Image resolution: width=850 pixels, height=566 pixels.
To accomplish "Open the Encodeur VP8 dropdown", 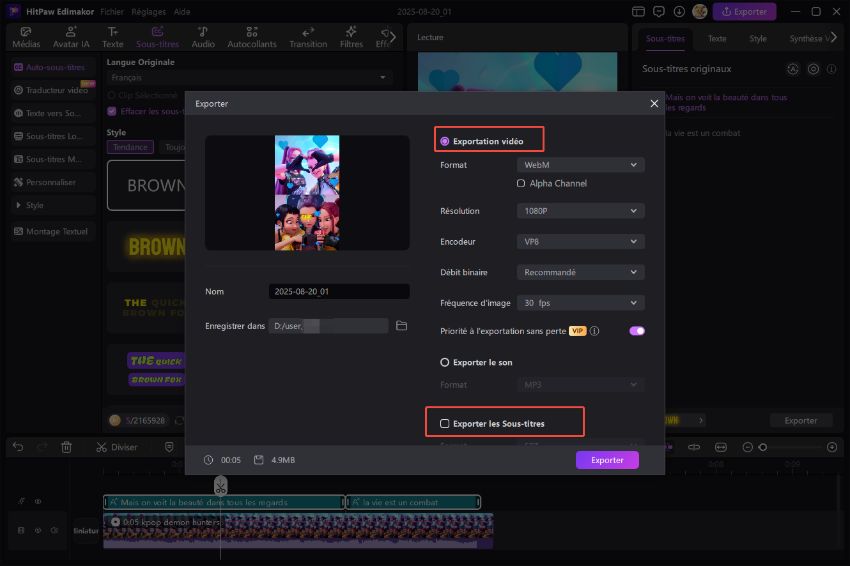I will 580,242.
